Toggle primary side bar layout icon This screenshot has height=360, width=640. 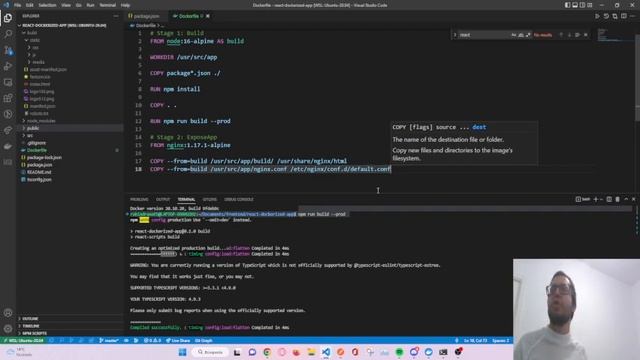[x=567, y=5]
